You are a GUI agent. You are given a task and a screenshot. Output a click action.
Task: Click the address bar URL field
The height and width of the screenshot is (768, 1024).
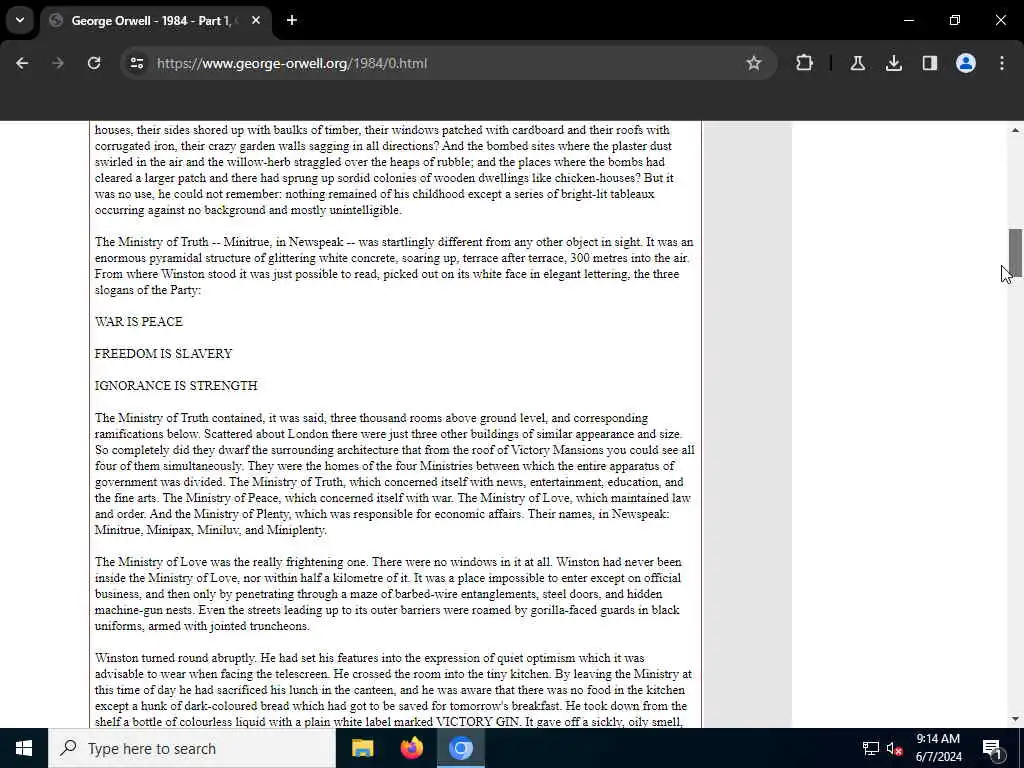448,63
